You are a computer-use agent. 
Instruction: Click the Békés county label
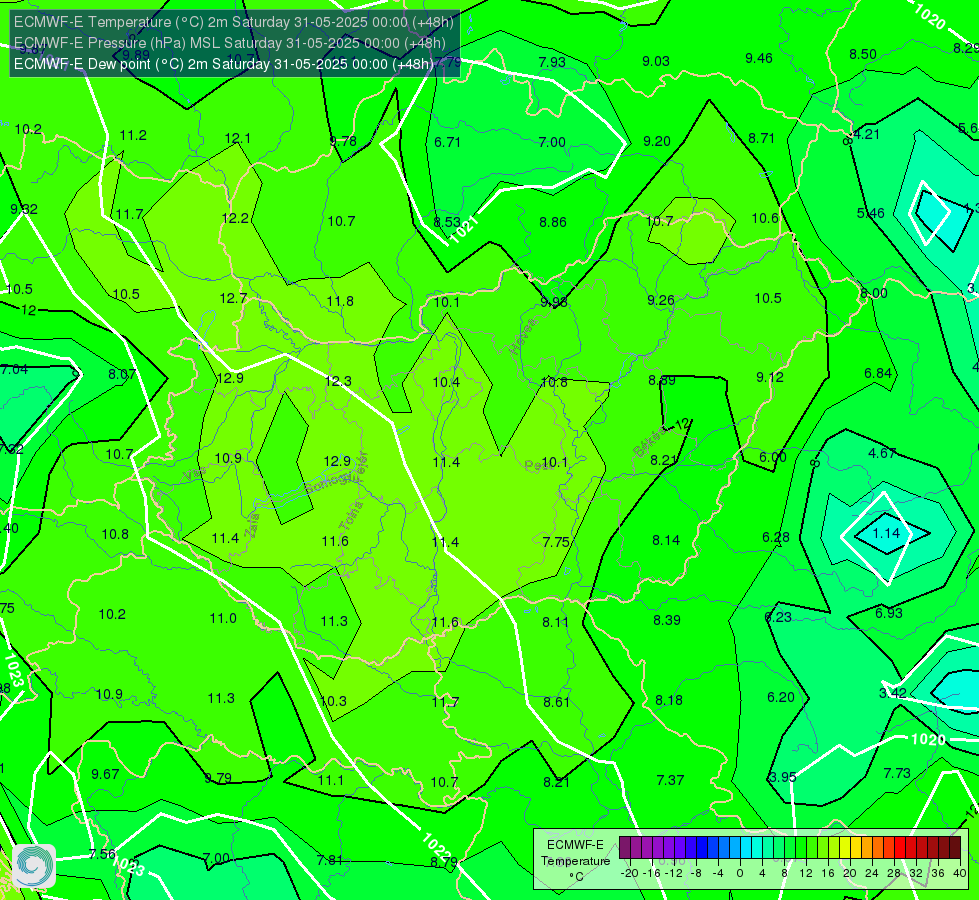[649, 442]
